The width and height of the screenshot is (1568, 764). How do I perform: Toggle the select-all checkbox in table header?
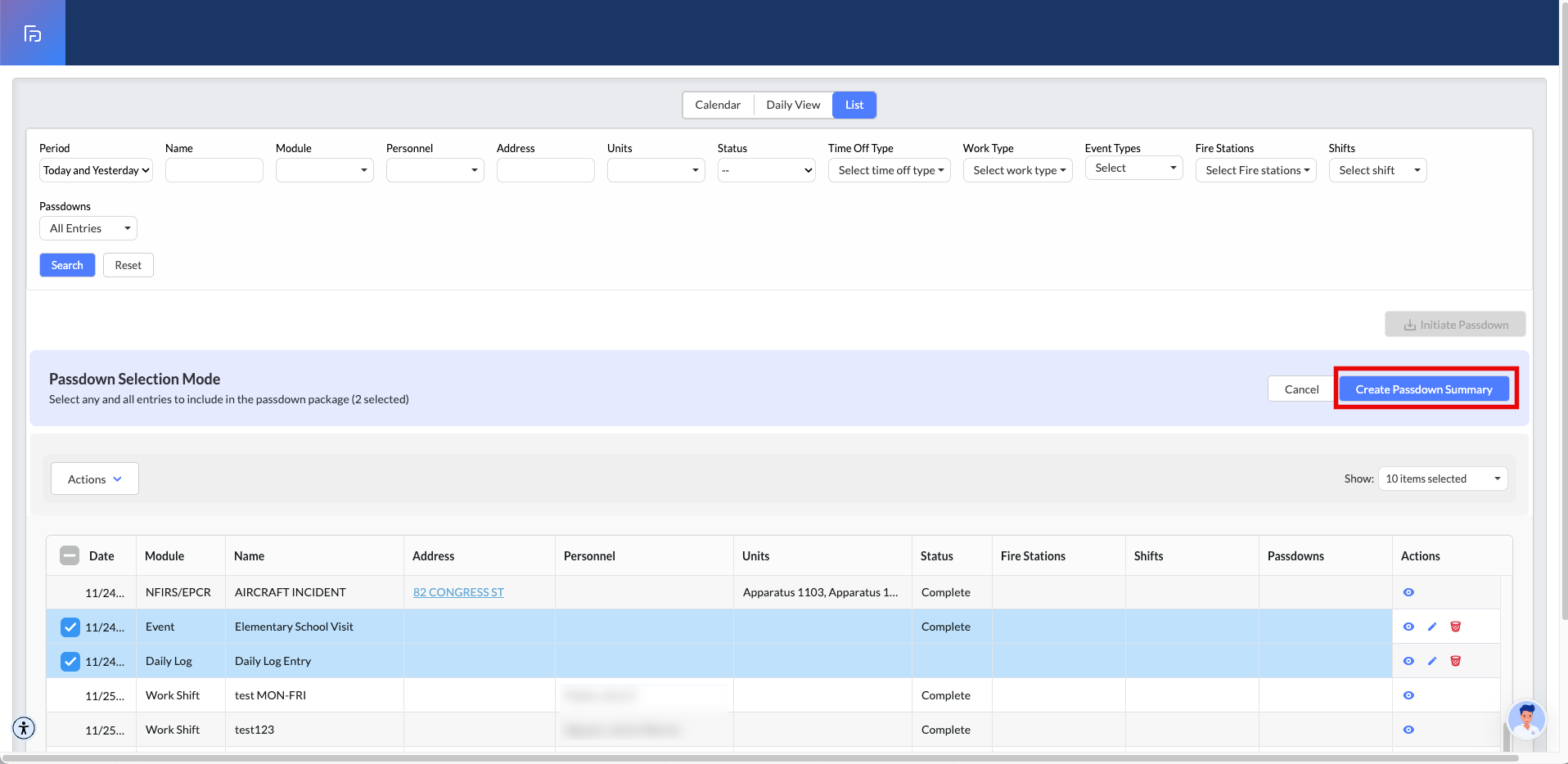click(x=70, y=556)
